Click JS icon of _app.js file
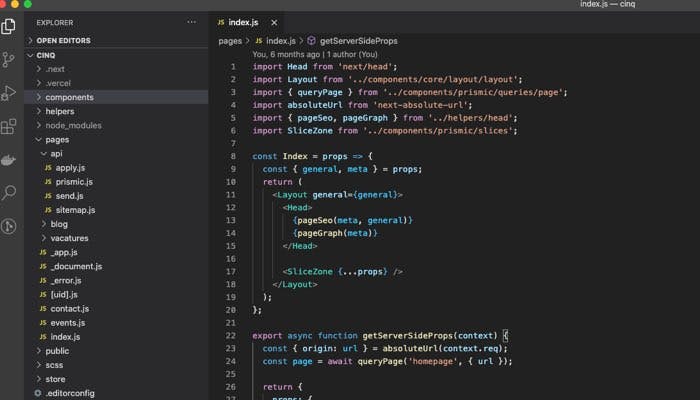 coord(43,252)
